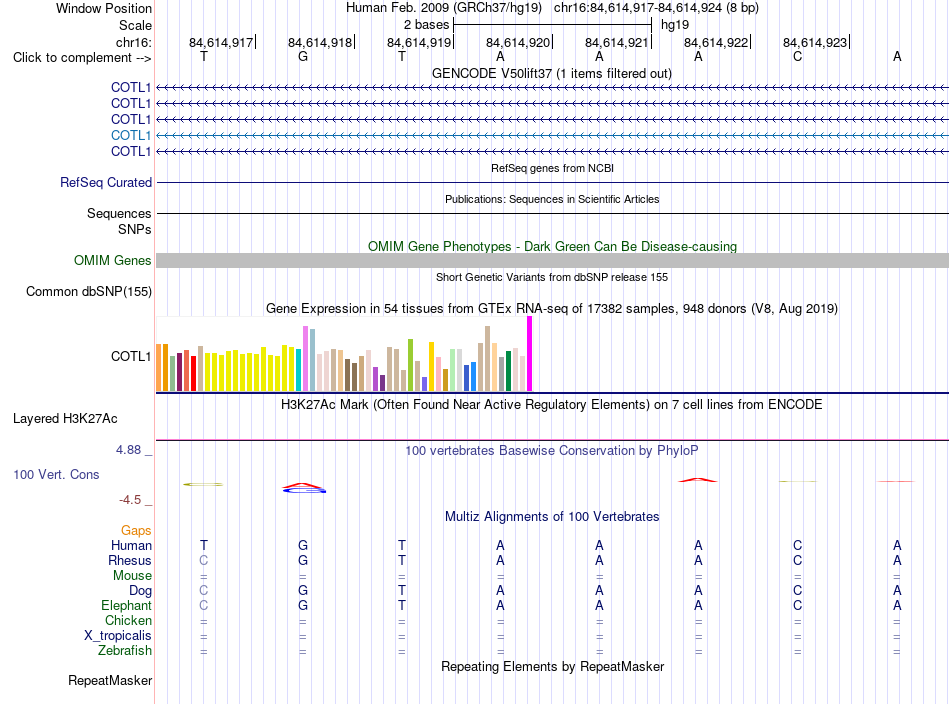Click the light-blue COTL1 transcript arrow line

(x=553, y=135)
